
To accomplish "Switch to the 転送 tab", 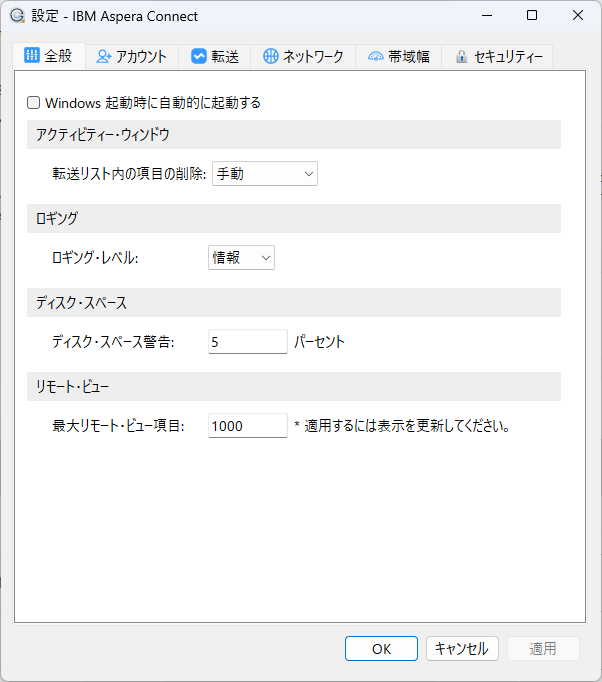I will point(215,57).
